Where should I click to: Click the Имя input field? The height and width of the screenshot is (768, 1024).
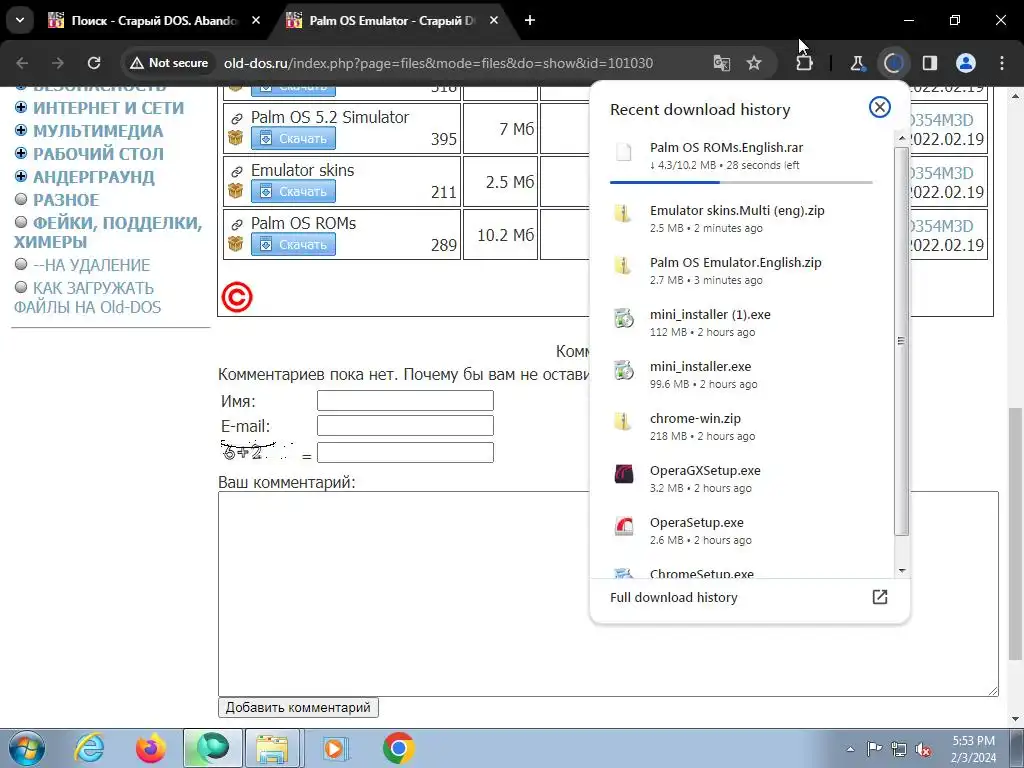pos(405,400)
